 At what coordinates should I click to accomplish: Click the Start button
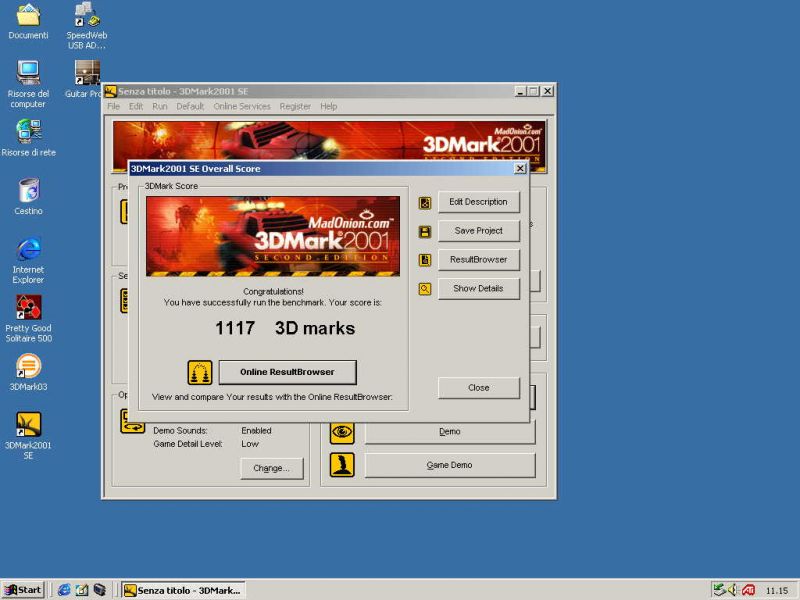[x=23, y=590]
